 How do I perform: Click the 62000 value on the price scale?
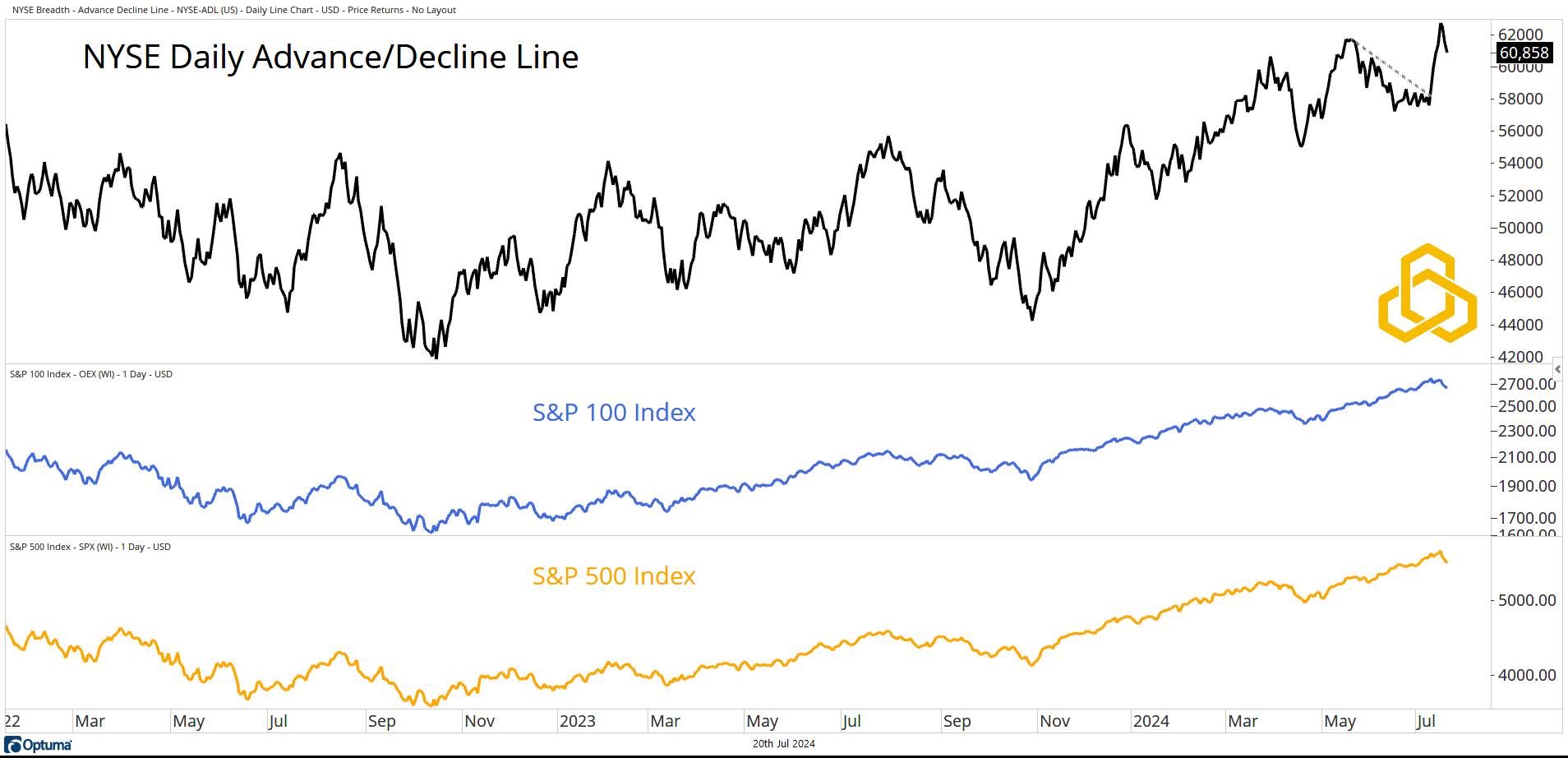point(1520,35)
